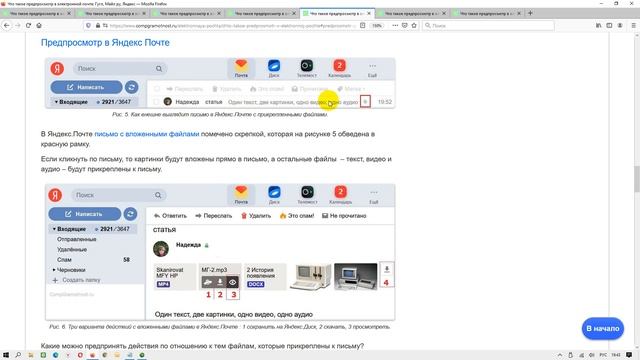Click Создать папку in figure 6
640x360 pixels.
[x=76, y=280]
